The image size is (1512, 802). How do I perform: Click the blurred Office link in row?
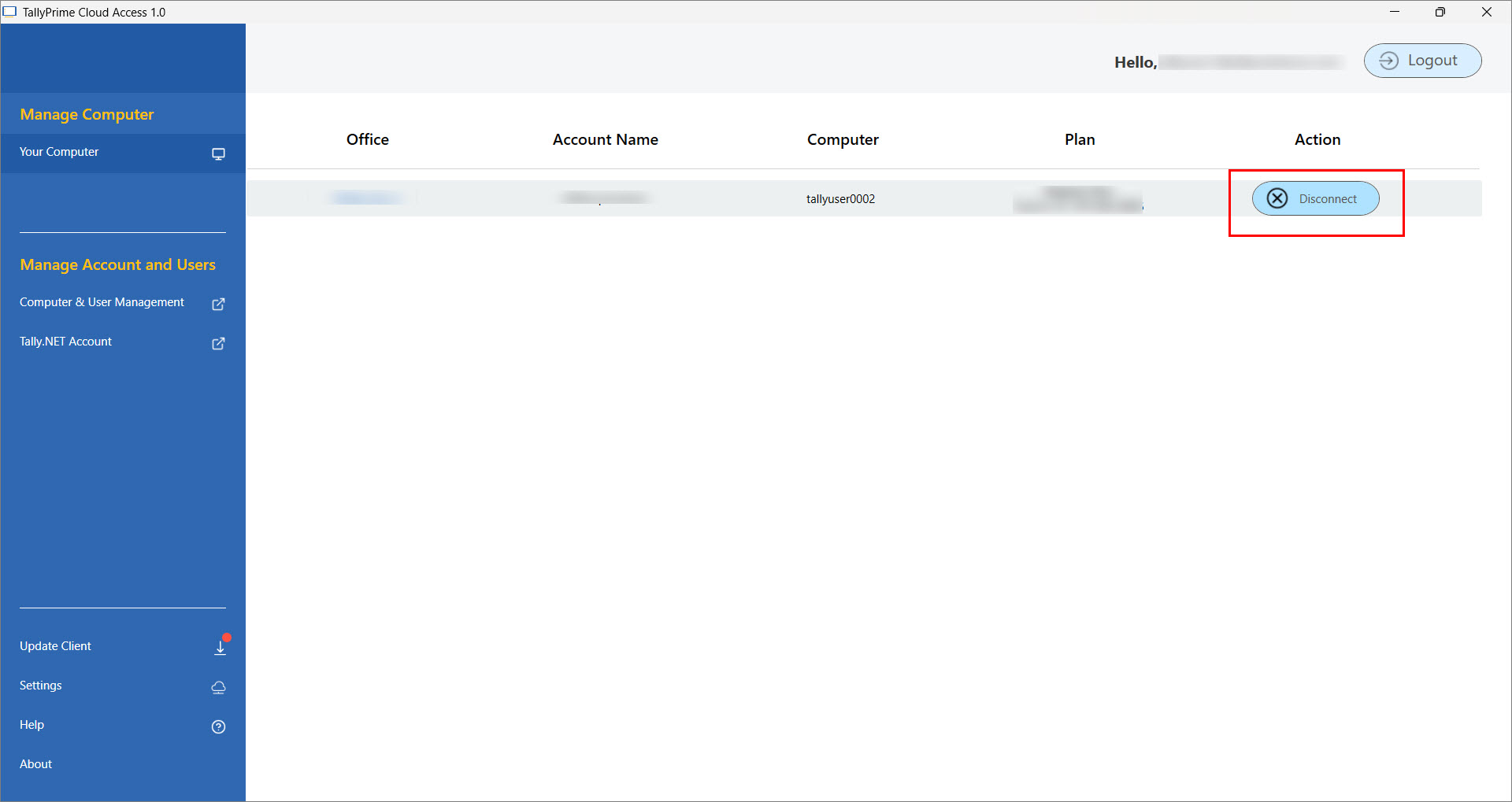click(365, 198)
